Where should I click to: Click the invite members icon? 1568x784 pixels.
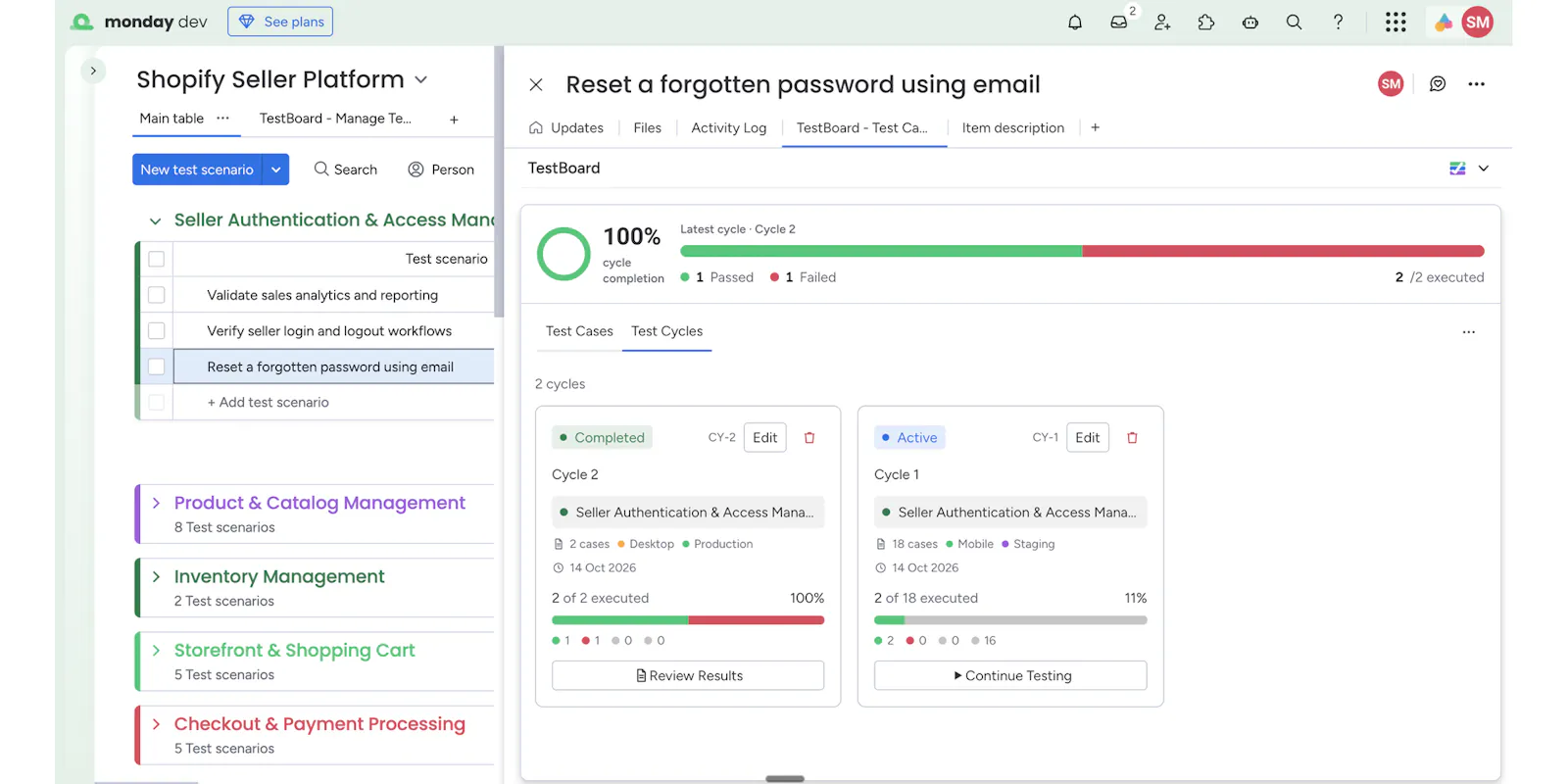click(1162, 22)
